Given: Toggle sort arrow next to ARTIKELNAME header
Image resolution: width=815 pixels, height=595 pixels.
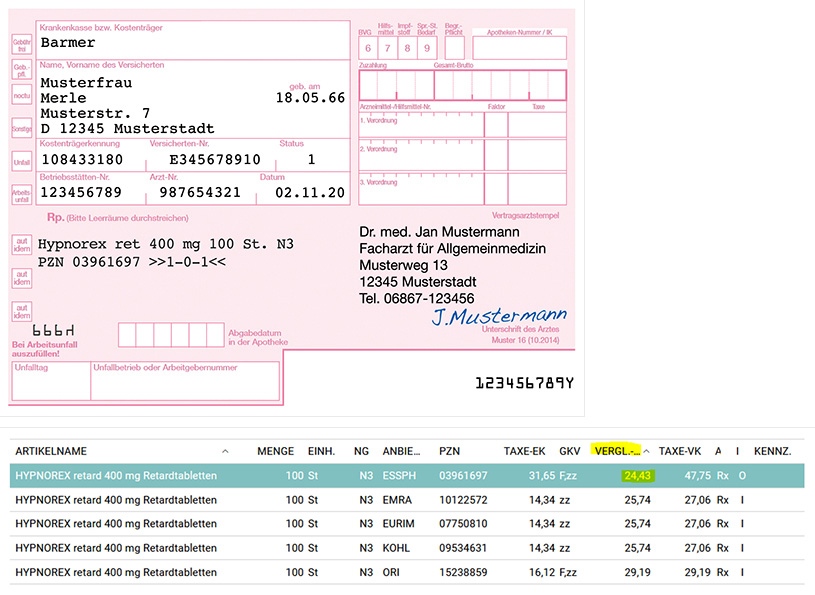Looking at the screenshot, I should [x=225, y=451].
